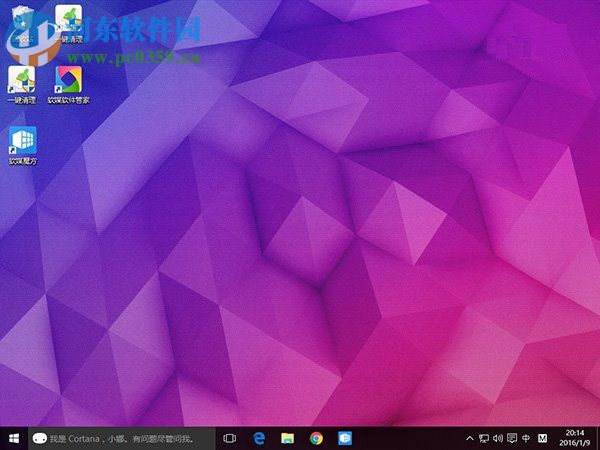This screenshot has width=600, height=450.
Task: Open the clock showing 20:14
Action: click(x=575, y=439)
